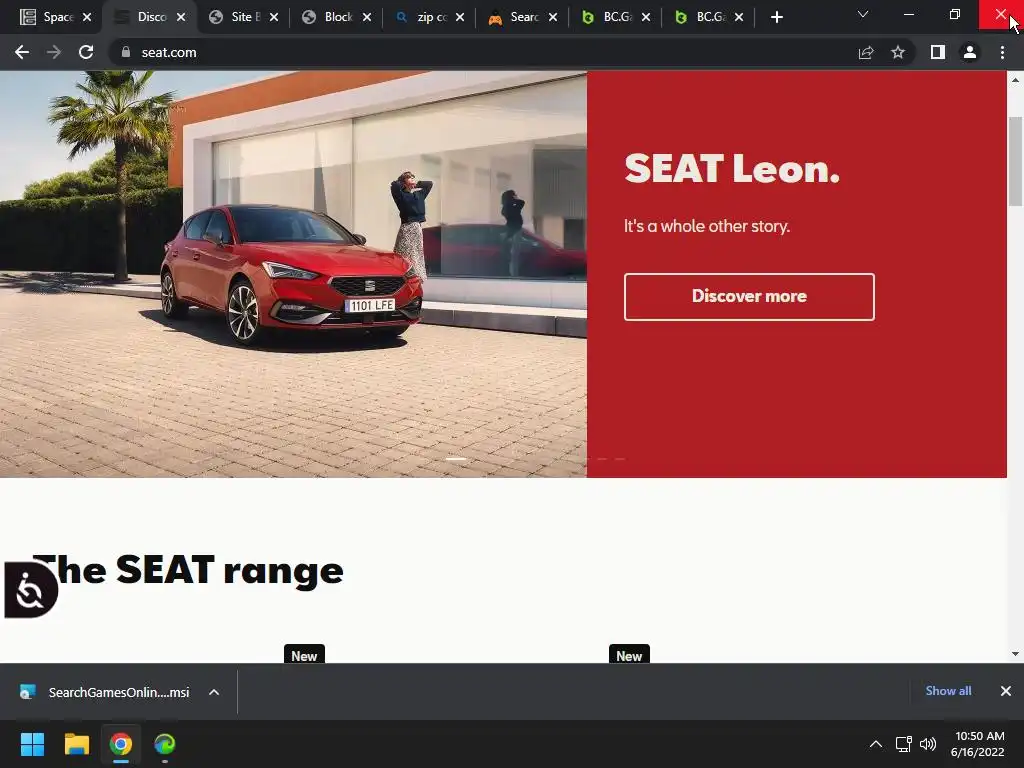Open the Chrome three-dot menu
The width and height of the screenshot is (1024, 768).
coord(1002,52)
